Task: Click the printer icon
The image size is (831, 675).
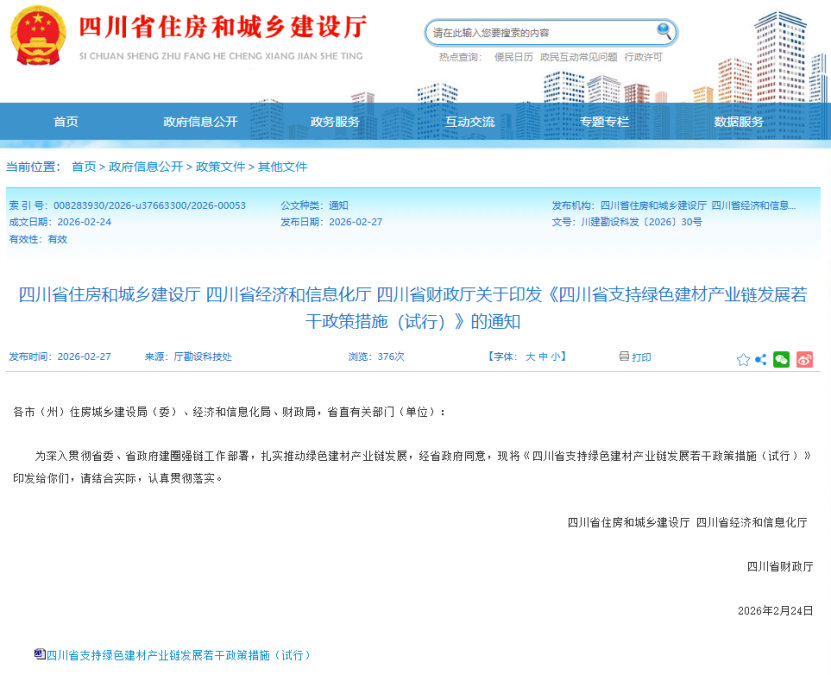Action: tap(624, 356)
